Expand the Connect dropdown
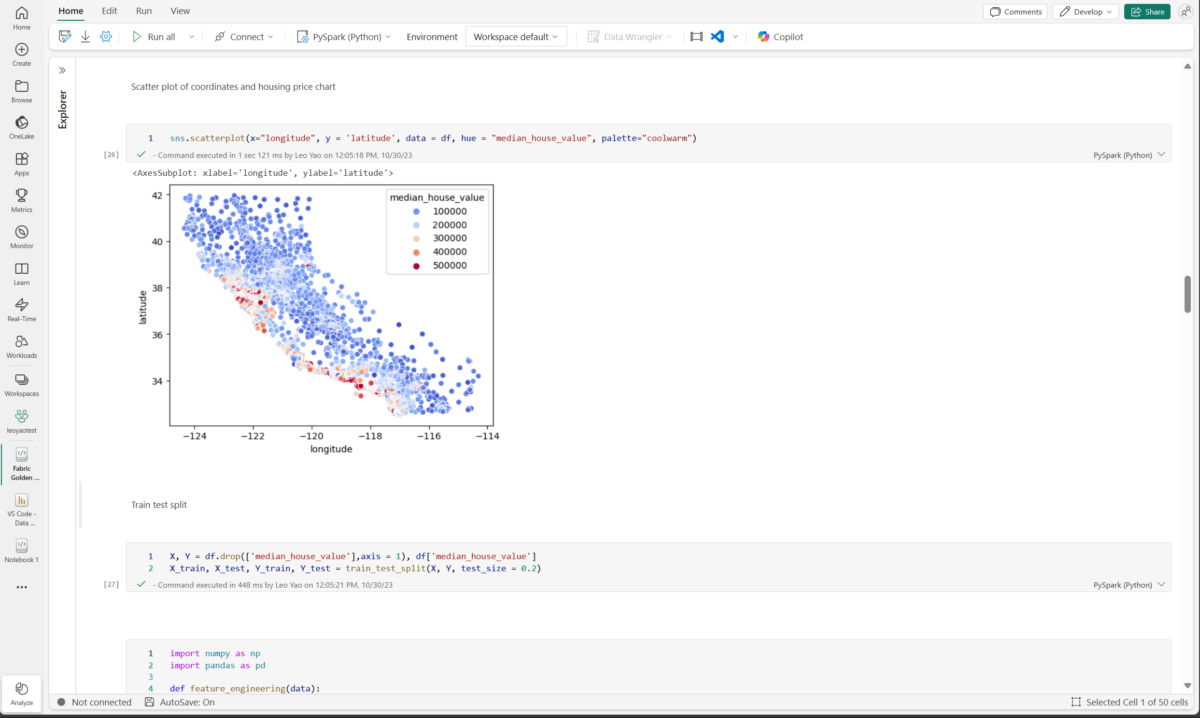This screenshot has width=1200, height=718. [x=244, y=36]
